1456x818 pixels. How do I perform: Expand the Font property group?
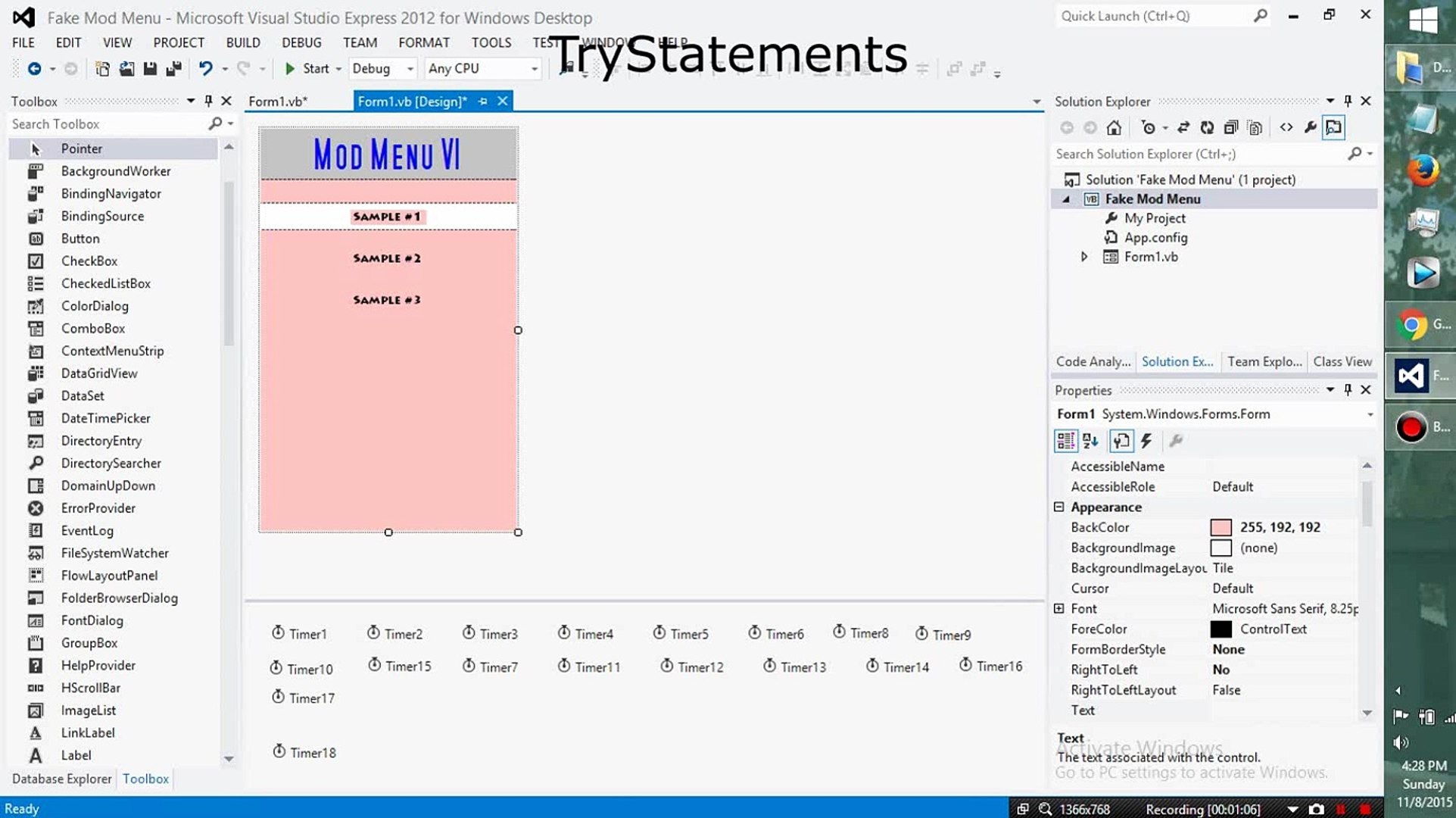1059,608
